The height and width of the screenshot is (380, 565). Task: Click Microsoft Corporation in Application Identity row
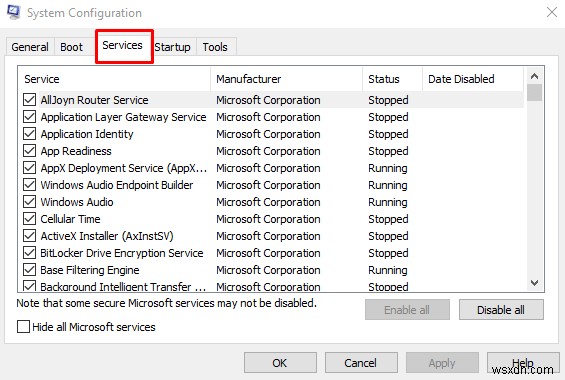(268, 134)
